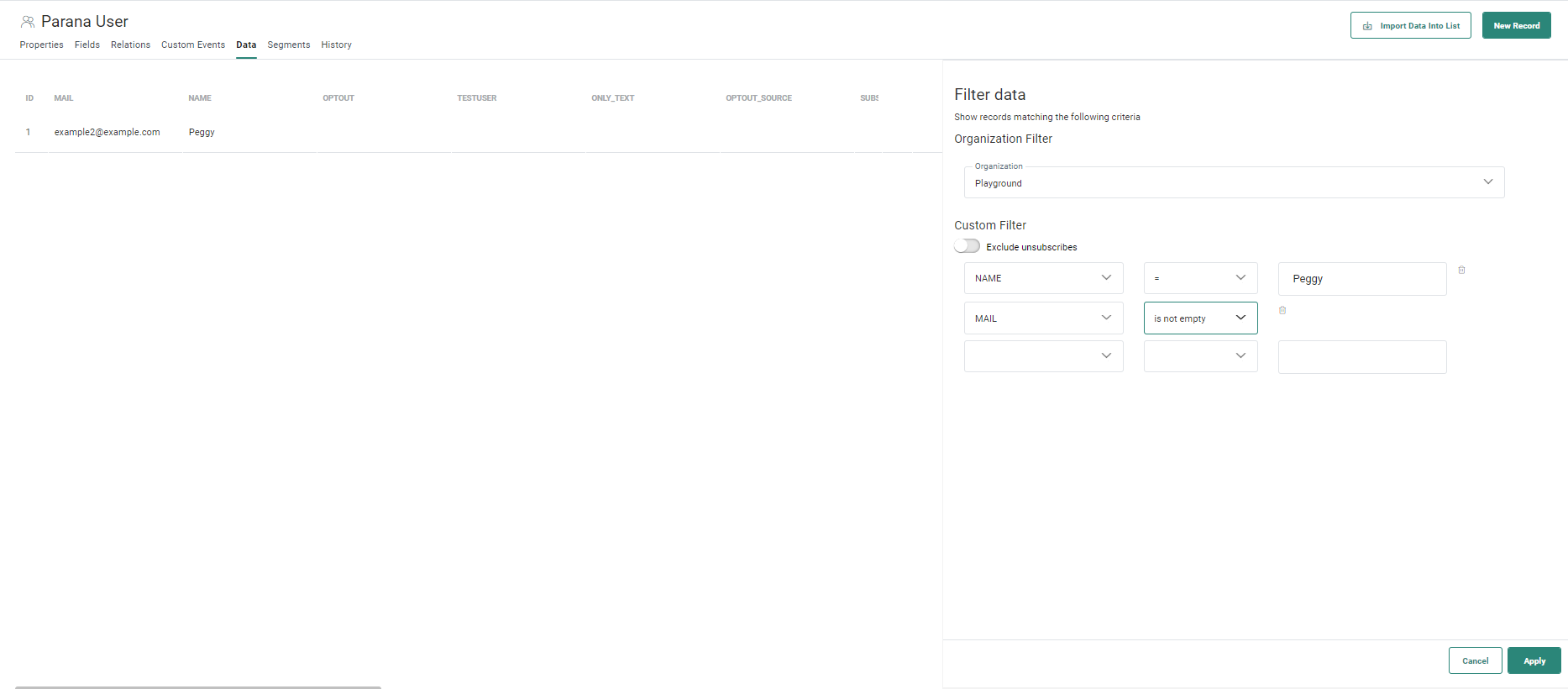The height and width of the screenshot is (689, 1568).
Task: Click the horizontal scrollbar under the table
Action: point(198,686)
